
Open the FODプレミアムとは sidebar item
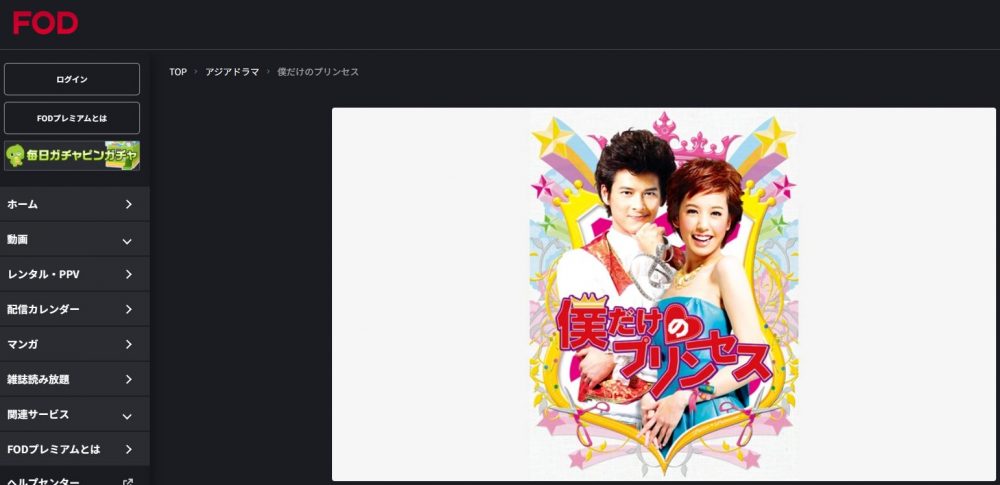pyautogui.click(x=75, y=449)
